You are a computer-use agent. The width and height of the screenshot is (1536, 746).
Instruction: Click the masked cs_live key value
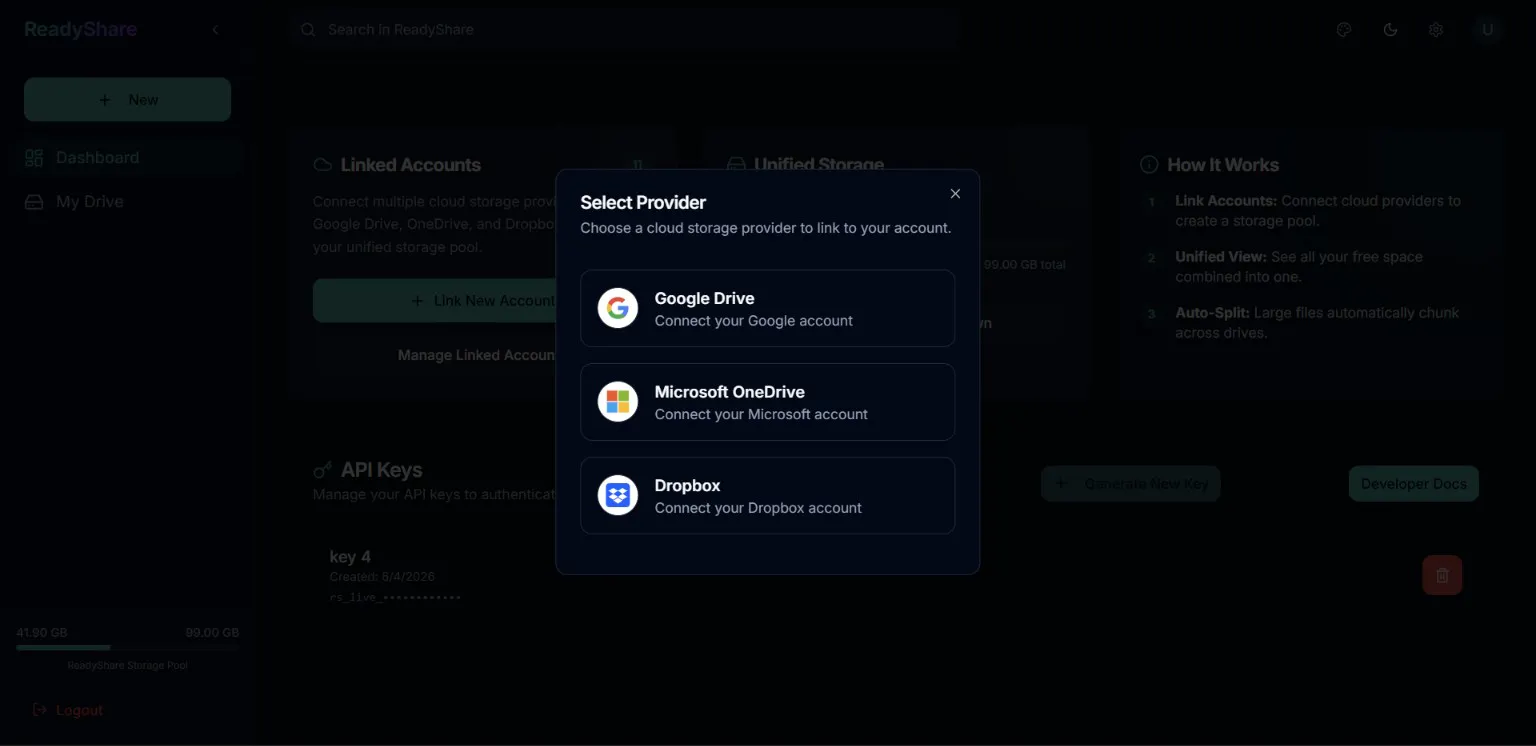tap(395, 597)
